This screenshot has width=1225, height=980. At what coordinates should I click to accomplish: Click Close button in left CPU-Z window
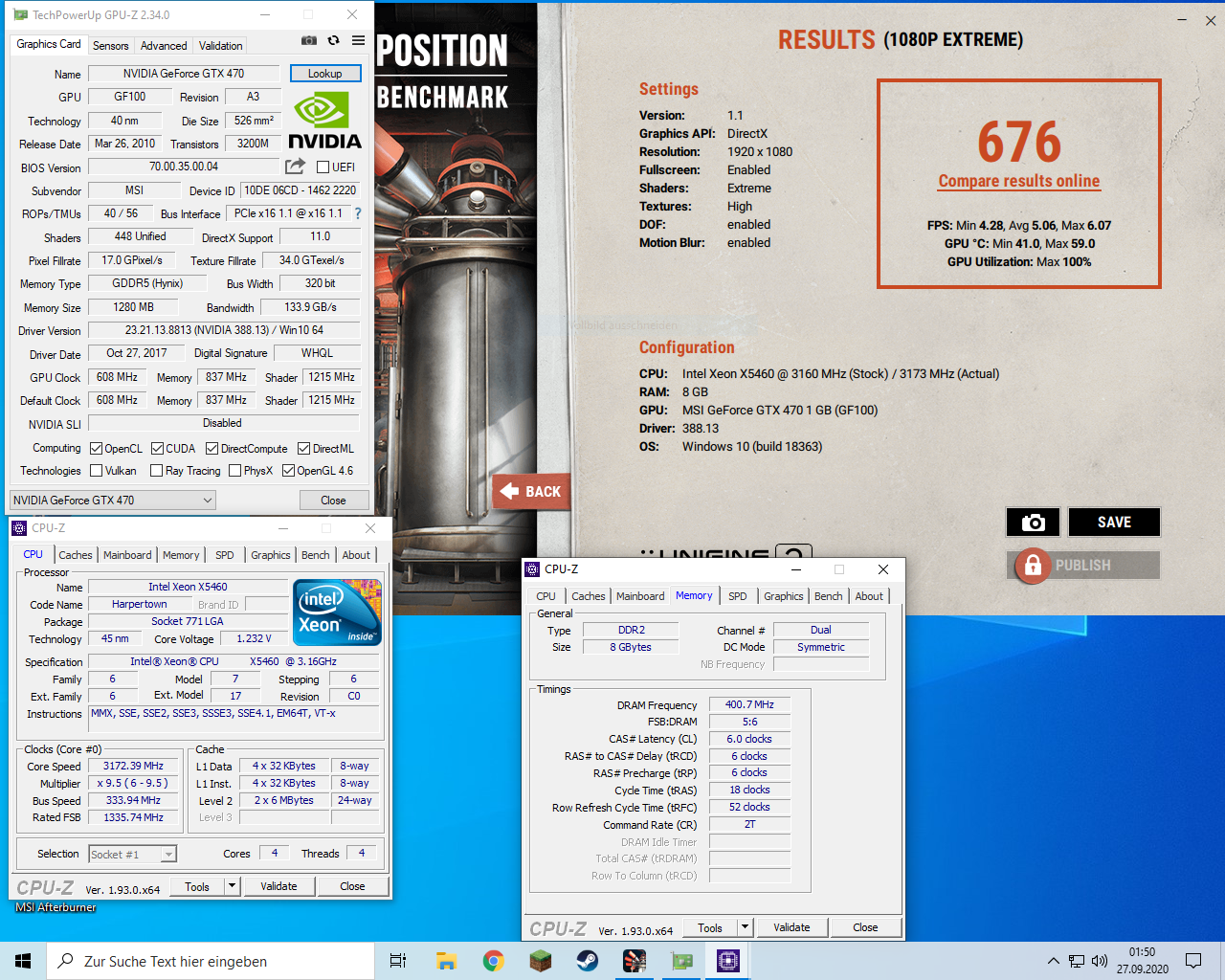click(x=352, y=886)
